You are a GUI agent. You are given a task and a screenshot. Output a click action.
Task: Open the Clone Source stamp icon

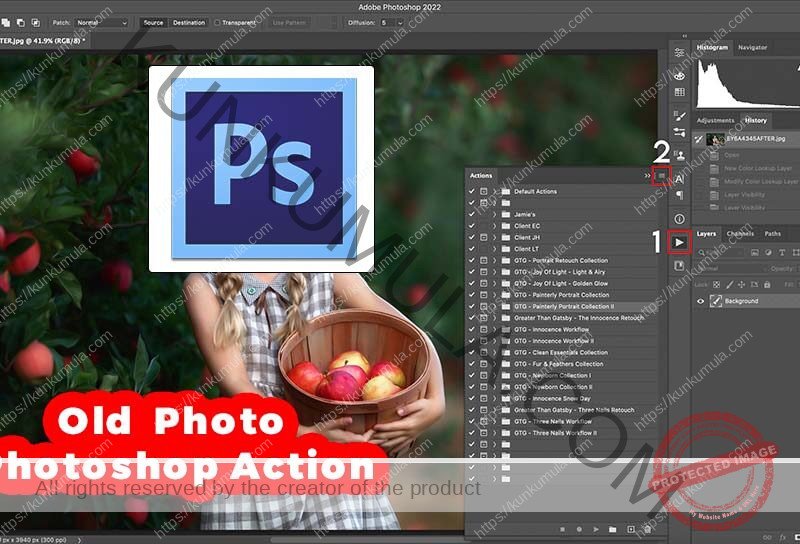point(679,155)
